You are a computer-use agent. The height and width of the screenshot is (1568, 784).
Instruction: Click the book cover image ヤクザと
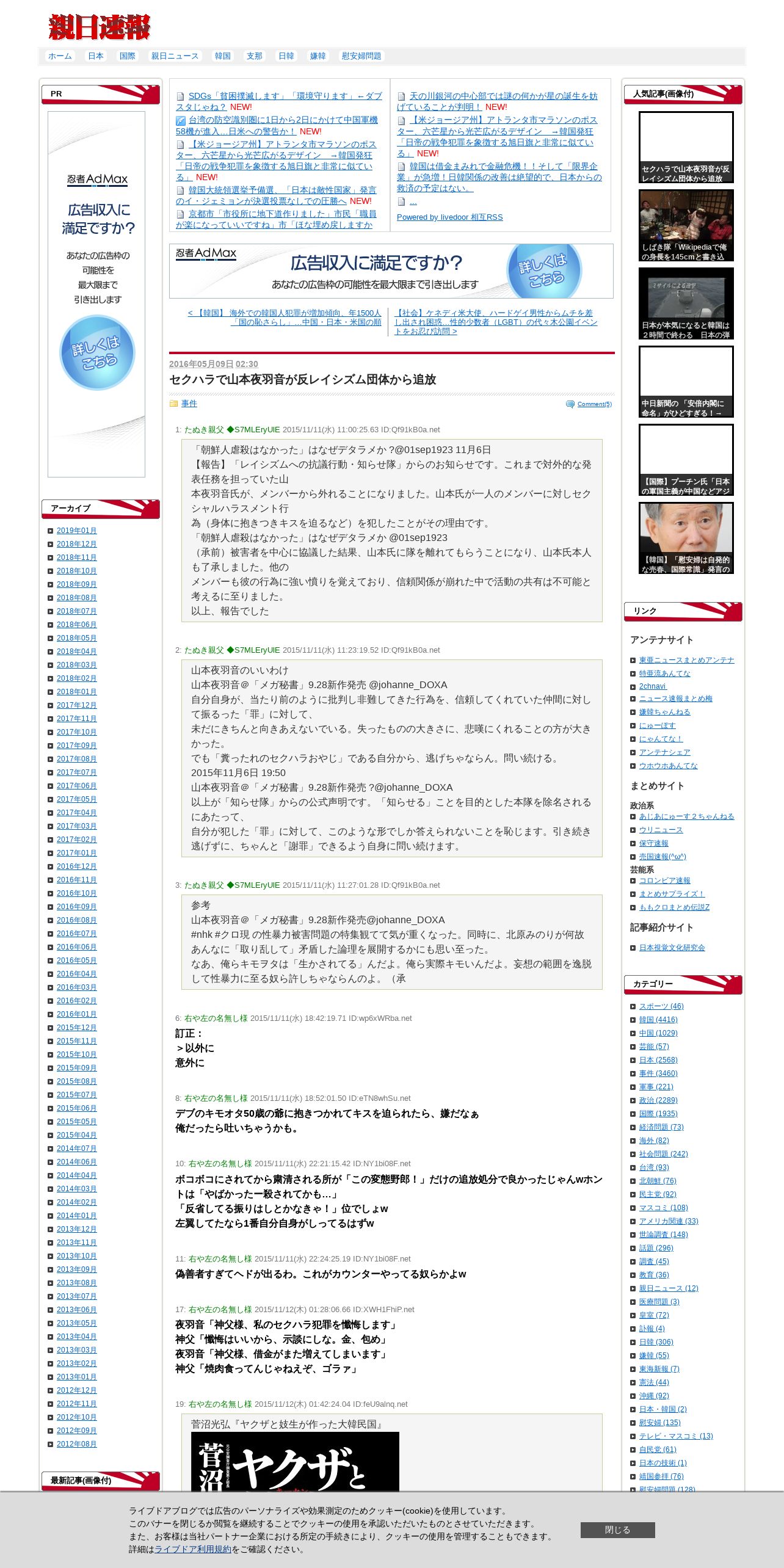295,1462
